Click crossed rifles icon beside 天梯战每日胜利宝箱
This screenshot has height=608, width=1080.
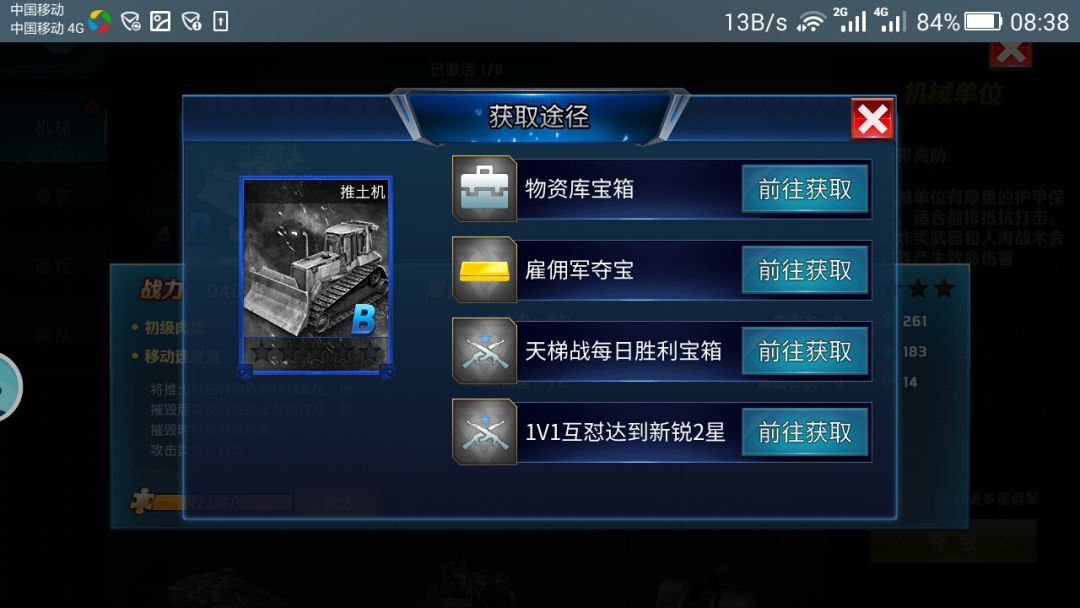[484, 350]
